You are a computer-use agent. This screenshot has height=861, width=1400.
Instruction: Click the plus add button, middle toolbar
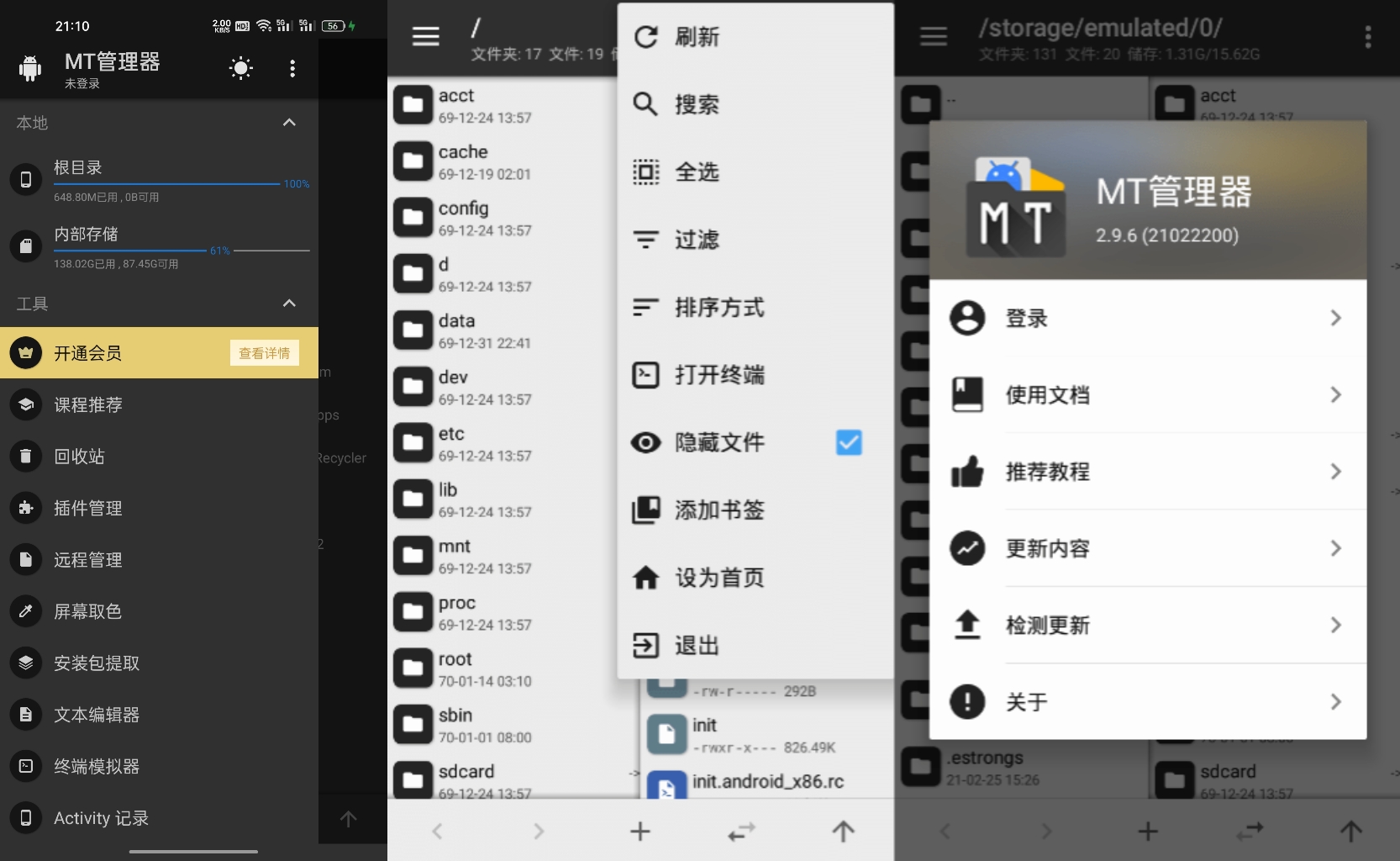pyautogui.click(x=640, y=832)
